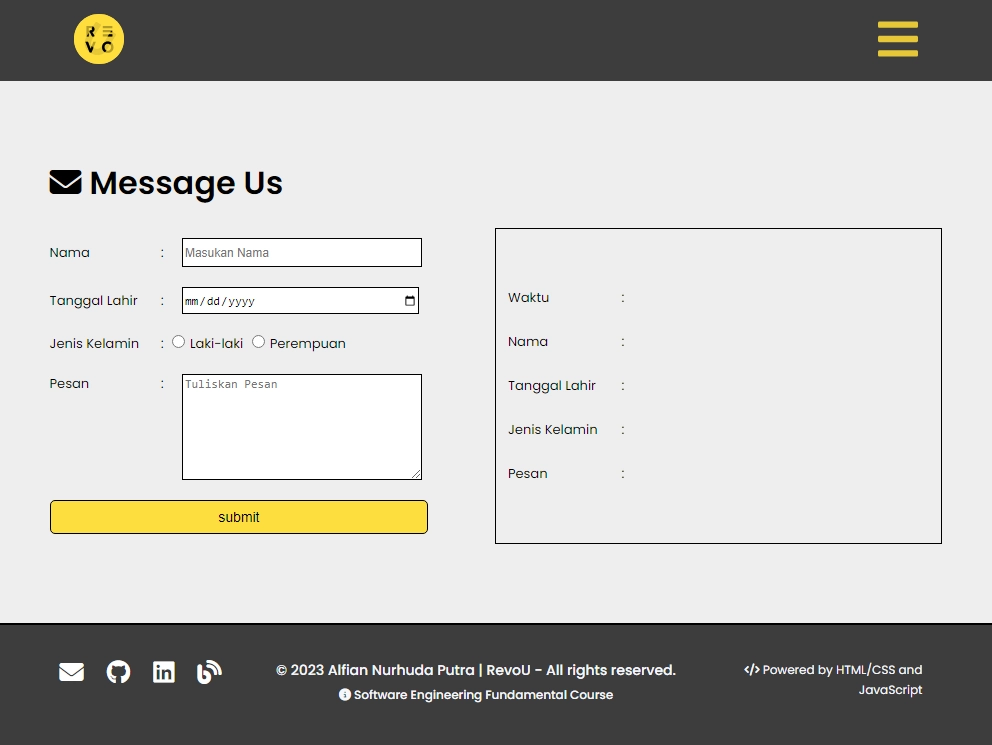Click the Masukan Nama input field
Viewport: 992px width, 745px height.
pos(301,252)
